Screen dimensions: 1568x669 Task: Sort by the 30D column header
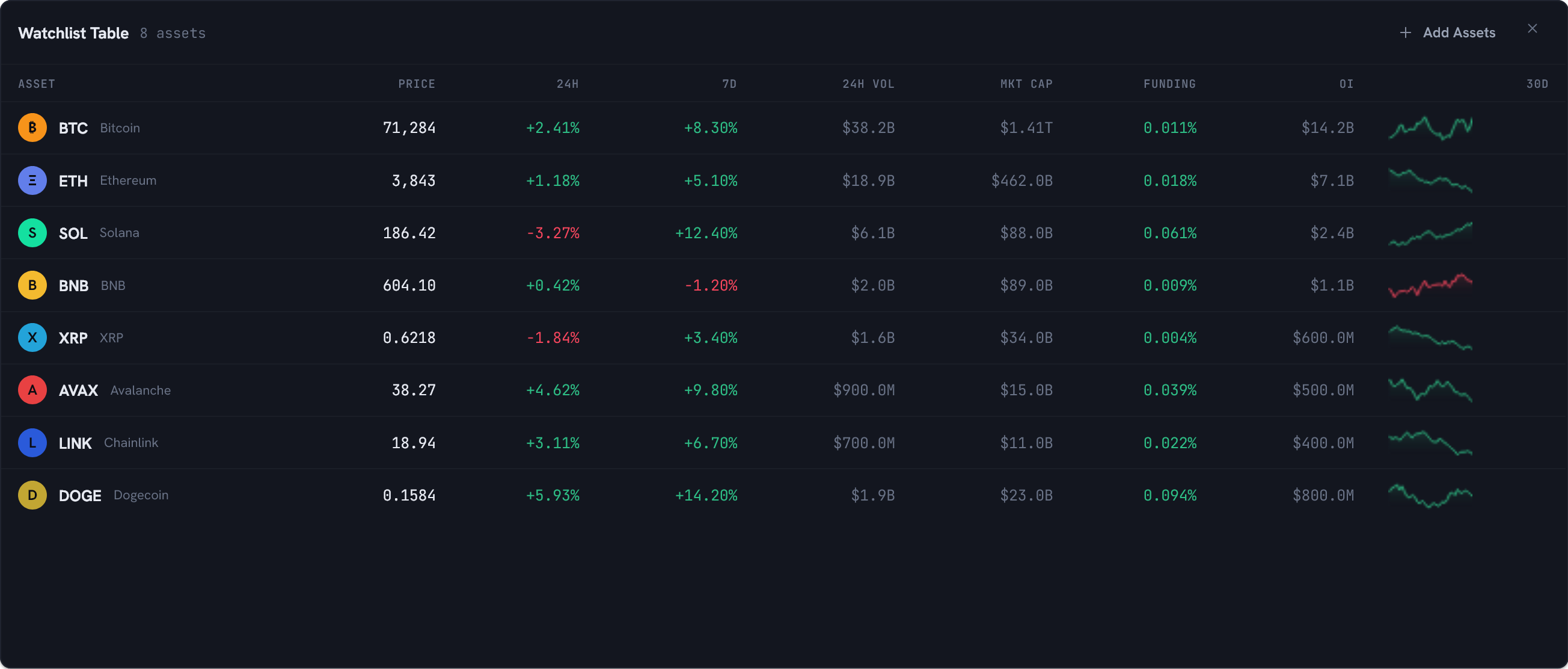1537,84
